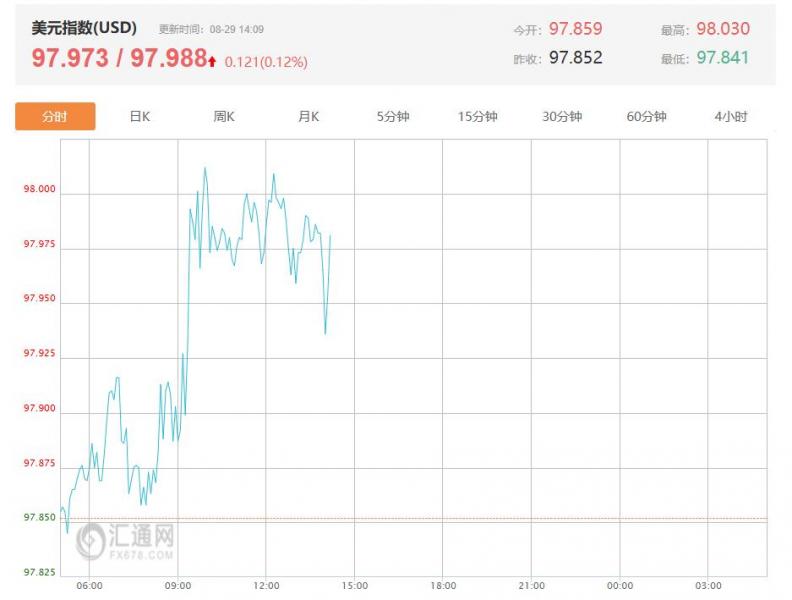
Task: Click the red up arrow beside the price
Action: pyautogui.click(x=212, y=61)
